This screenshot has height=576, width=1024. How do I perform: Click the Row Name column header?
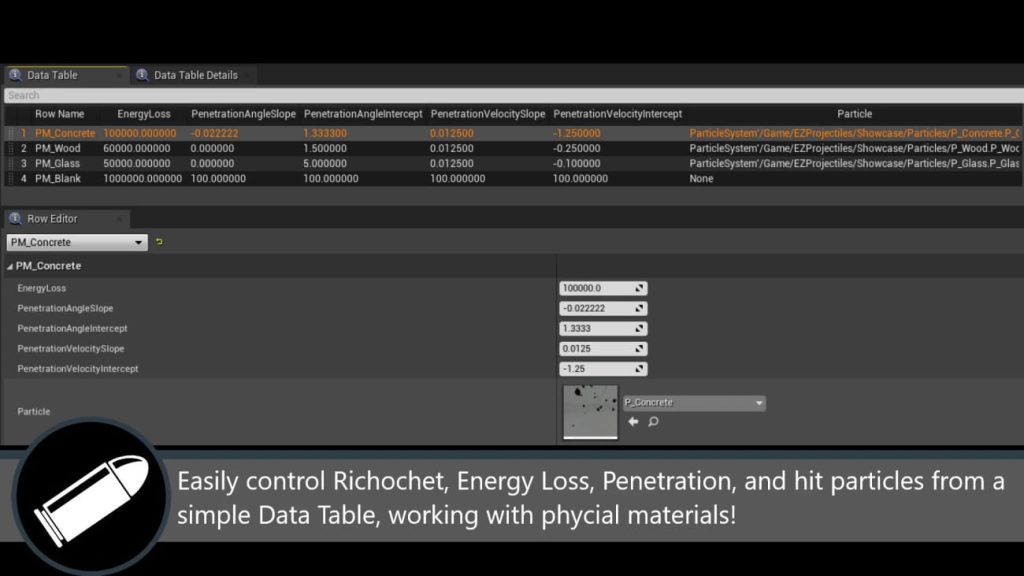[59, 114]
